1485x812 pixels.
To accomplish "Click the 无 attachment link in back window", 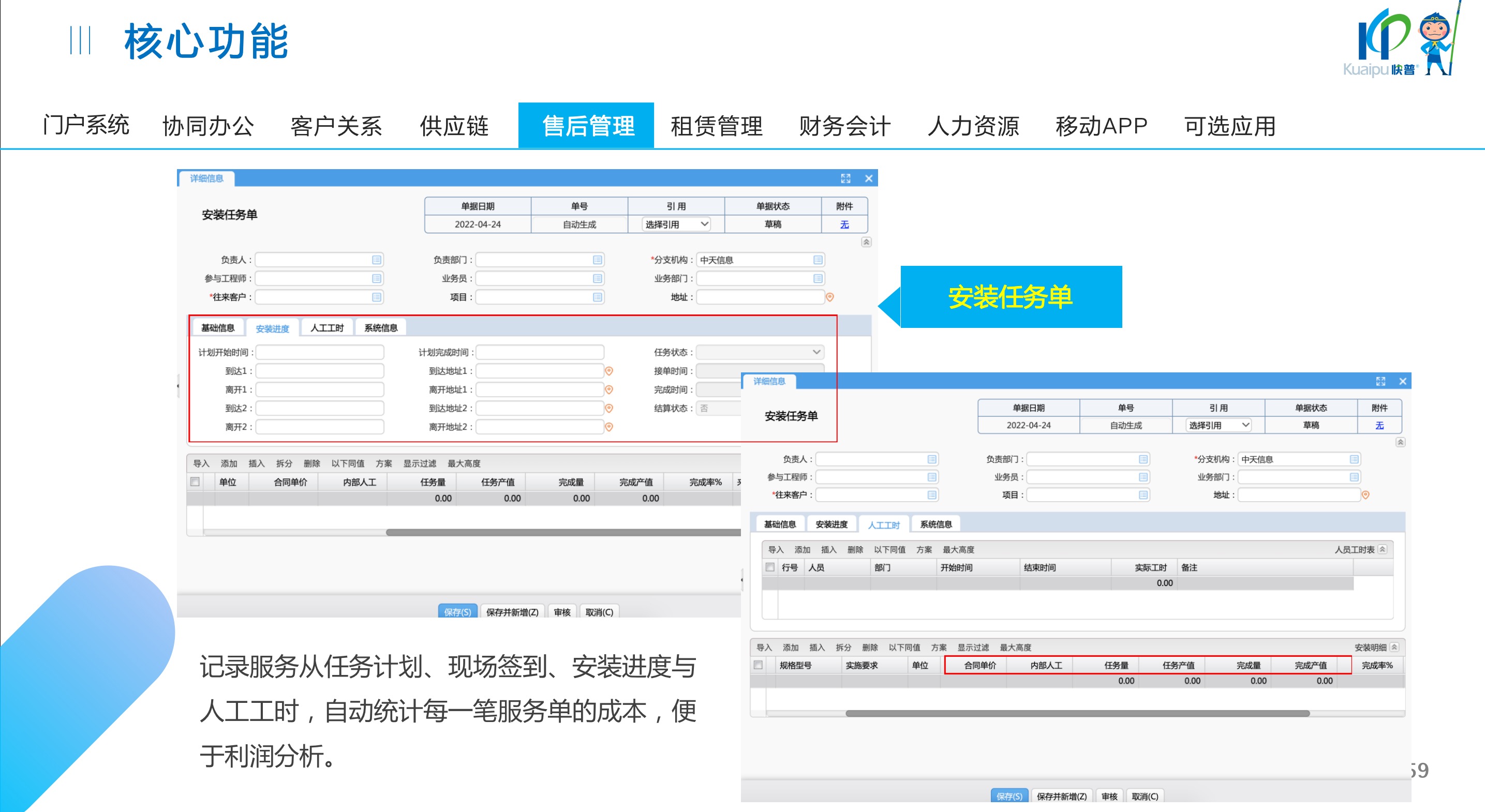I will pos(844,224).
